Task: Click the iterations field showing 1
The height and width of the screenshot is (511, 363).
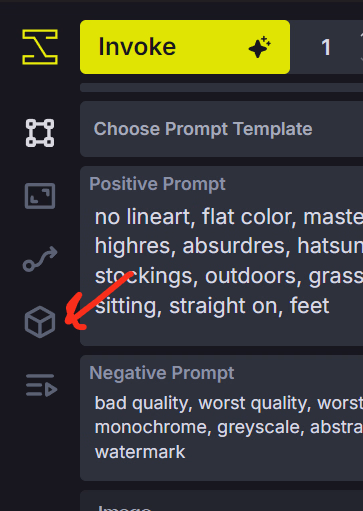Action: pyautogui.click(x=327, y=47)
